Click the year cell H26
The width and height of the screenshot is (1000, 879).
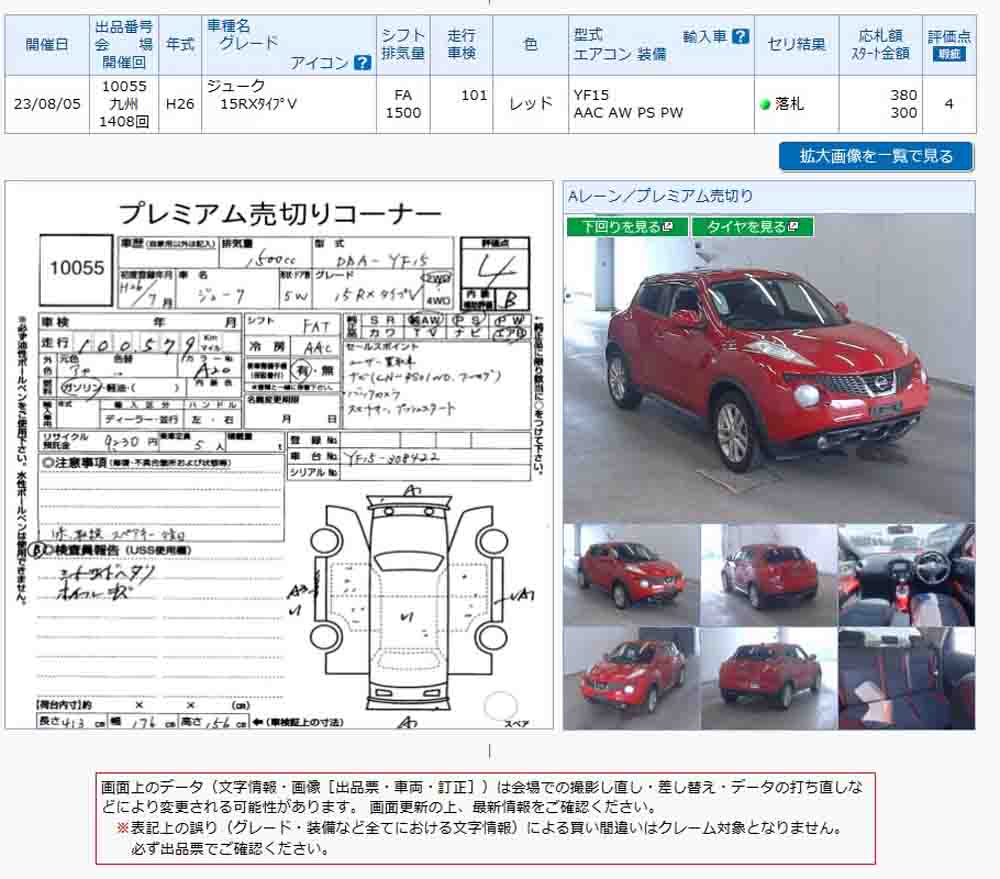point(180,104)
